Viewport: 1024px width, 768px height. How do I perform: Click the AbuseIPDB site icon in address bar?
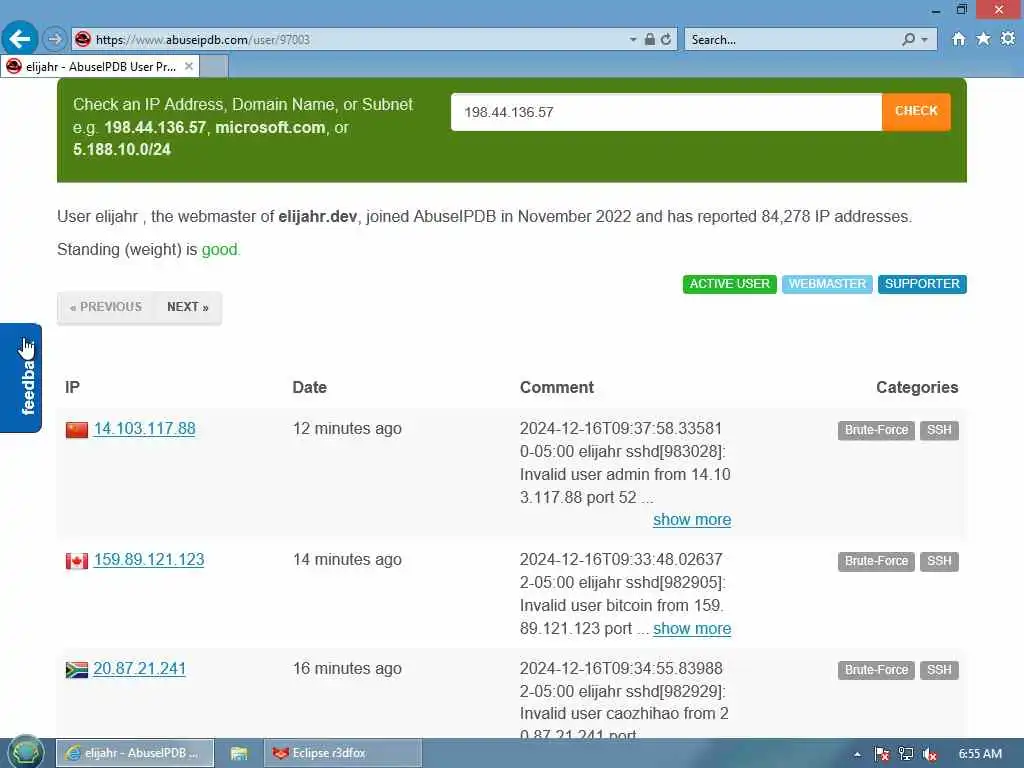tap(82, 39)
